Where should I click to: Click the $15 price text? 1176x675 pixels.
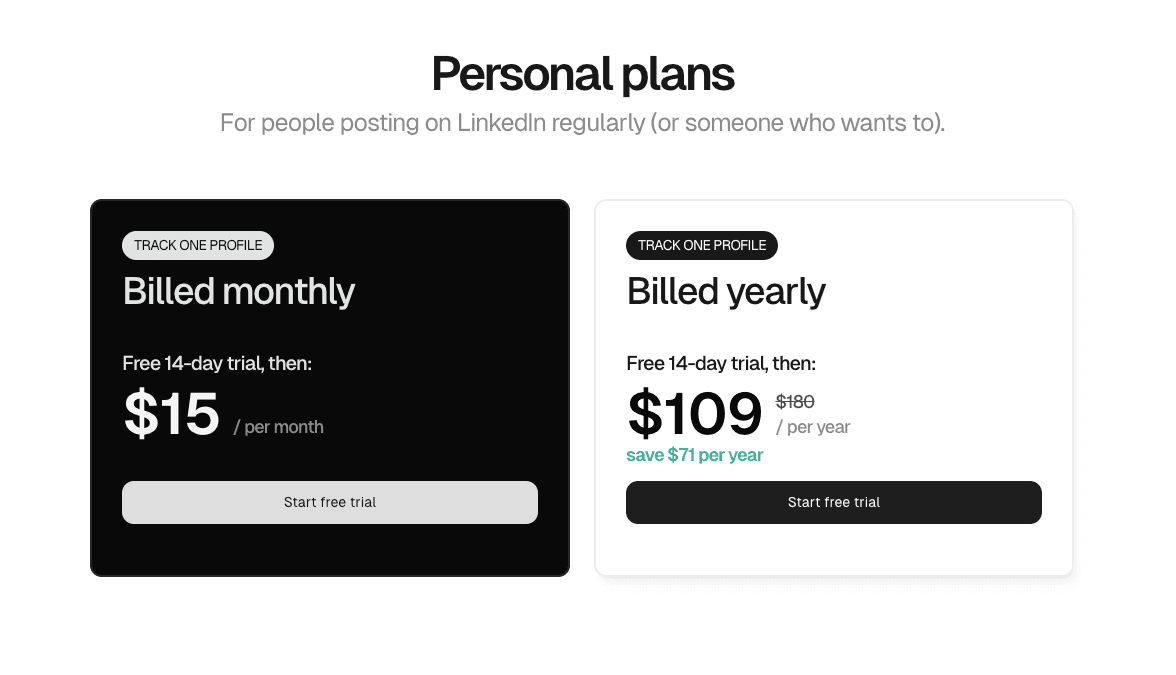pyautogui.click(x=171, y=413)
